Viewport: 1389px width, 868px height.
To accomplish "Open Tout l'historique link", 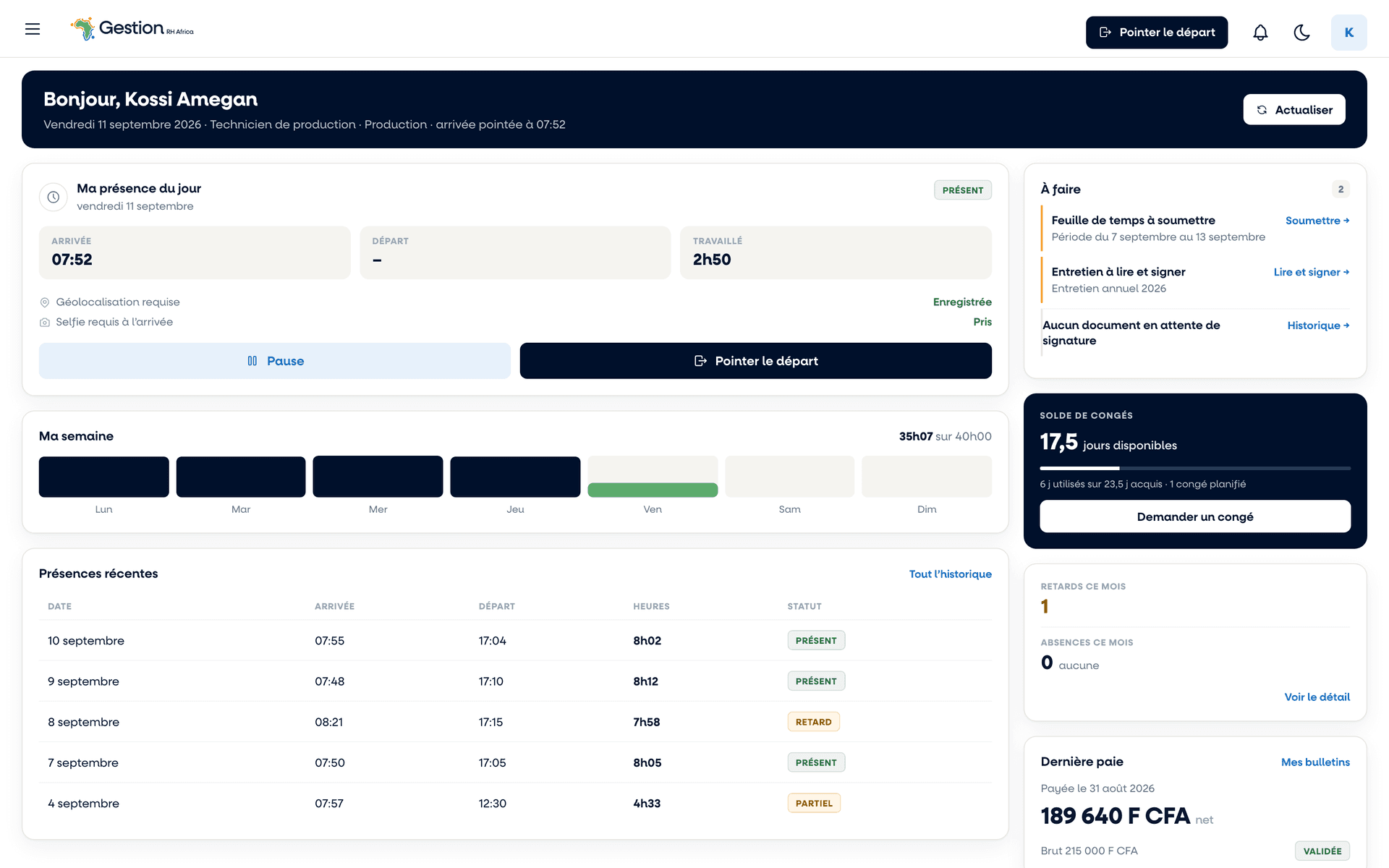I will [950, 574].
